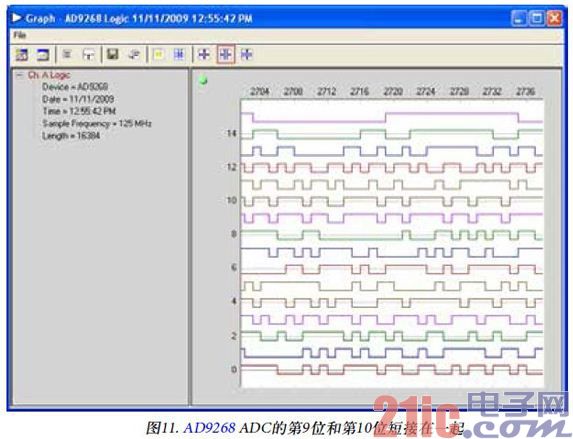Click the 2720 sample marker on time axis
573x439 pixels.
click(393, 91)
